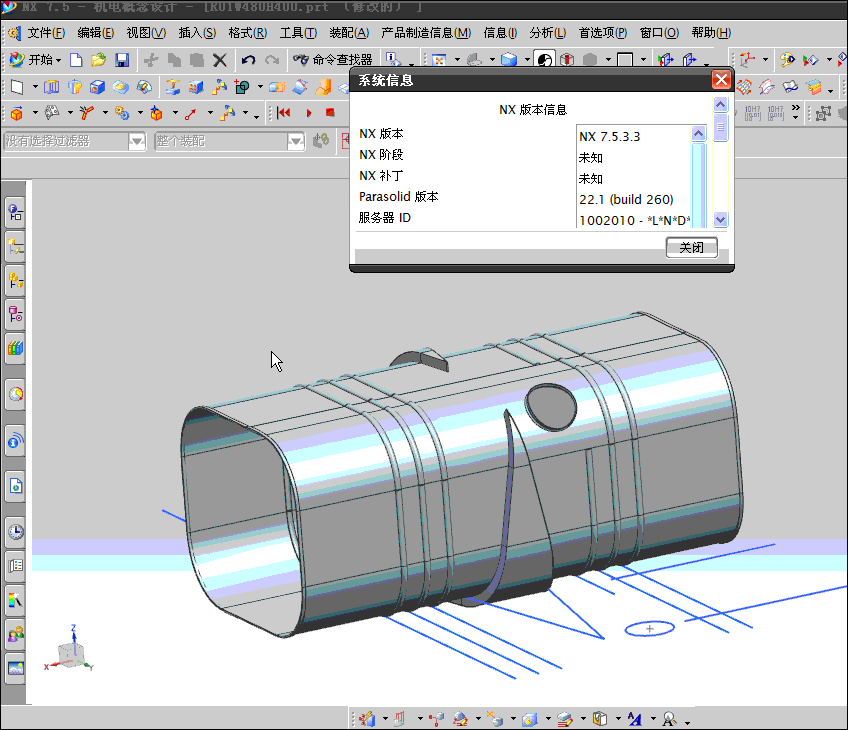Create new file with blank page icon

pyautogui.click(x=76, y=60)
